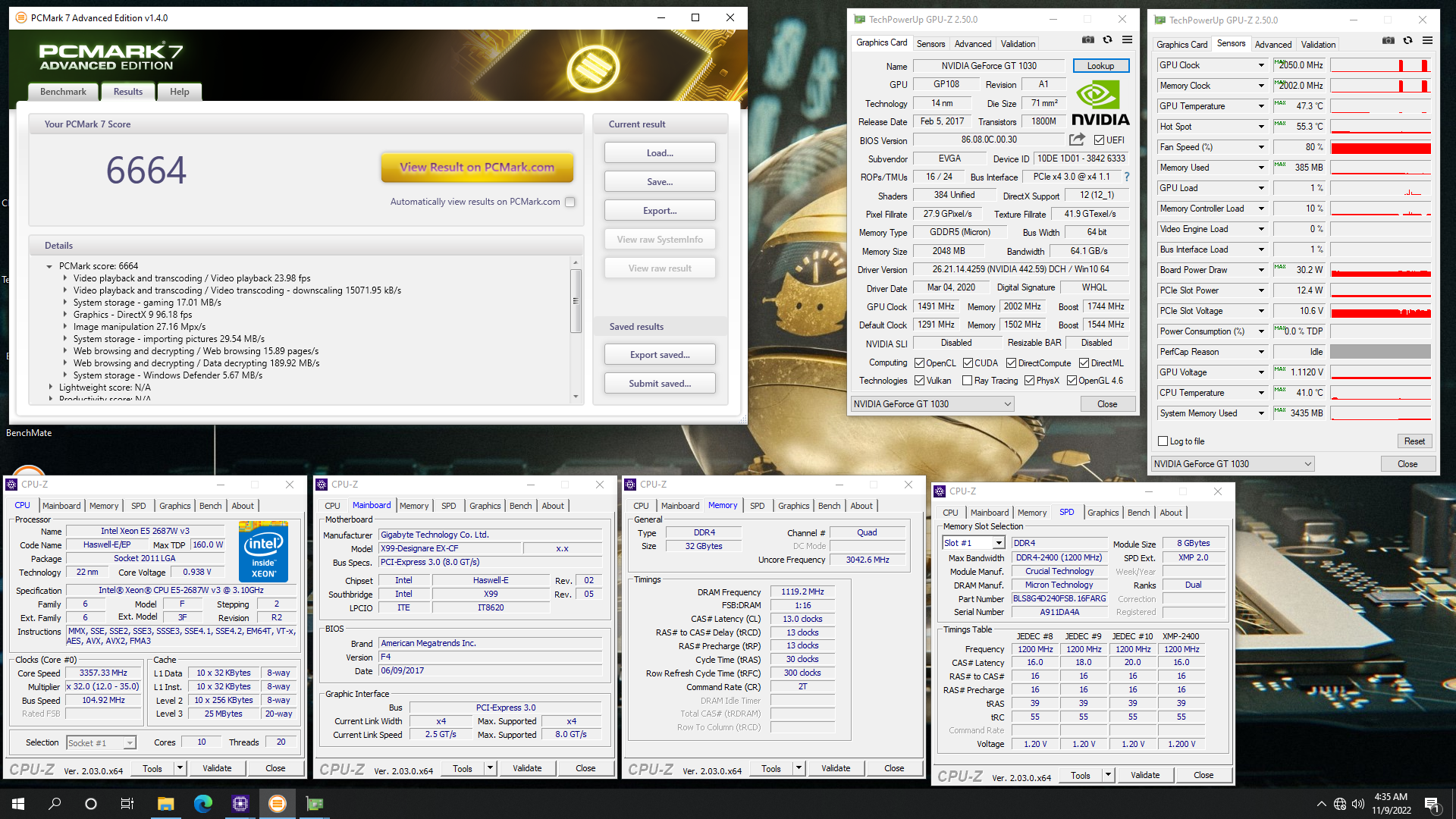Click the PerfCap Reason gray status bar

pyautogui.click(x=1380, y=352)
